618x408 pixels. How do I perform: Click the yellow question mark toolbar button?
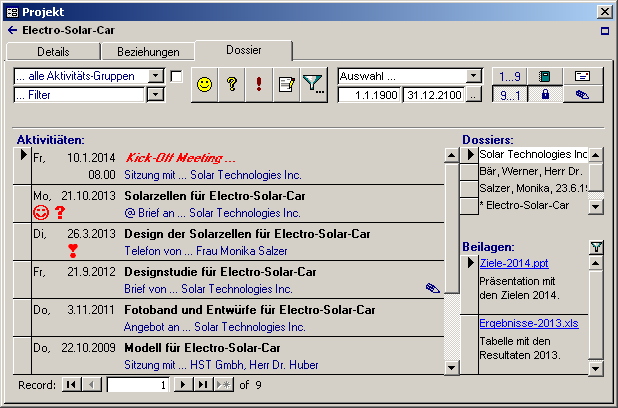tap(231, 85)
